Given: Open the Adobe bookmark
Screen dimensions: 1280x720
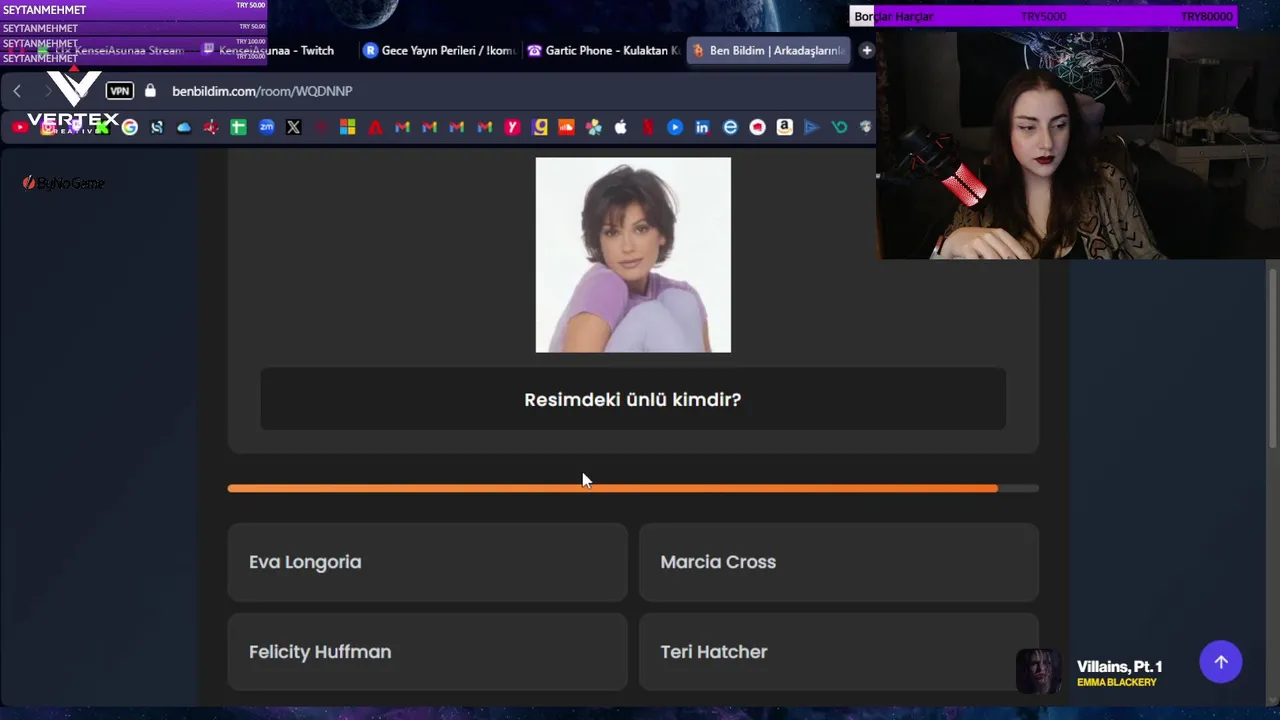Looking at the screenshot, I should (375, 127).
